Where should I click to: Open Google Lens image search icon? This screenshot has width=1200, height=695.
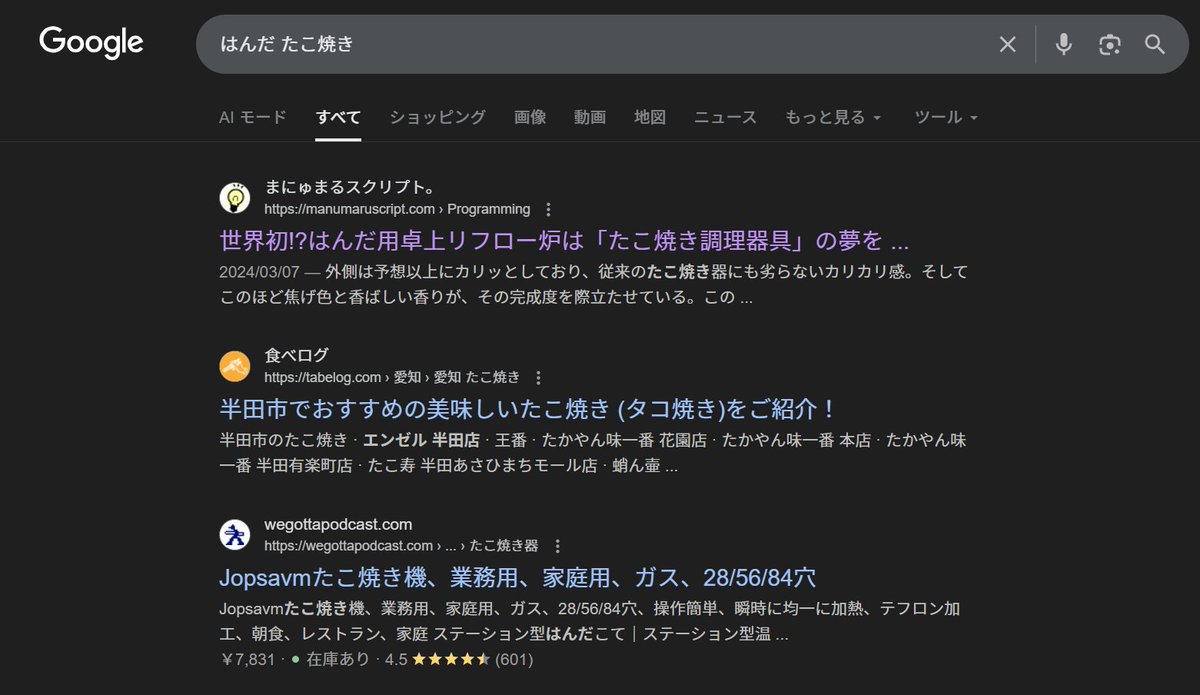(1109, 44)
